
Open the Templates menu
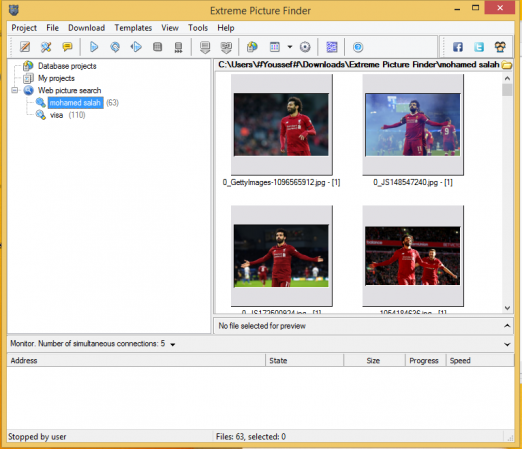click(x=133, y=28)
